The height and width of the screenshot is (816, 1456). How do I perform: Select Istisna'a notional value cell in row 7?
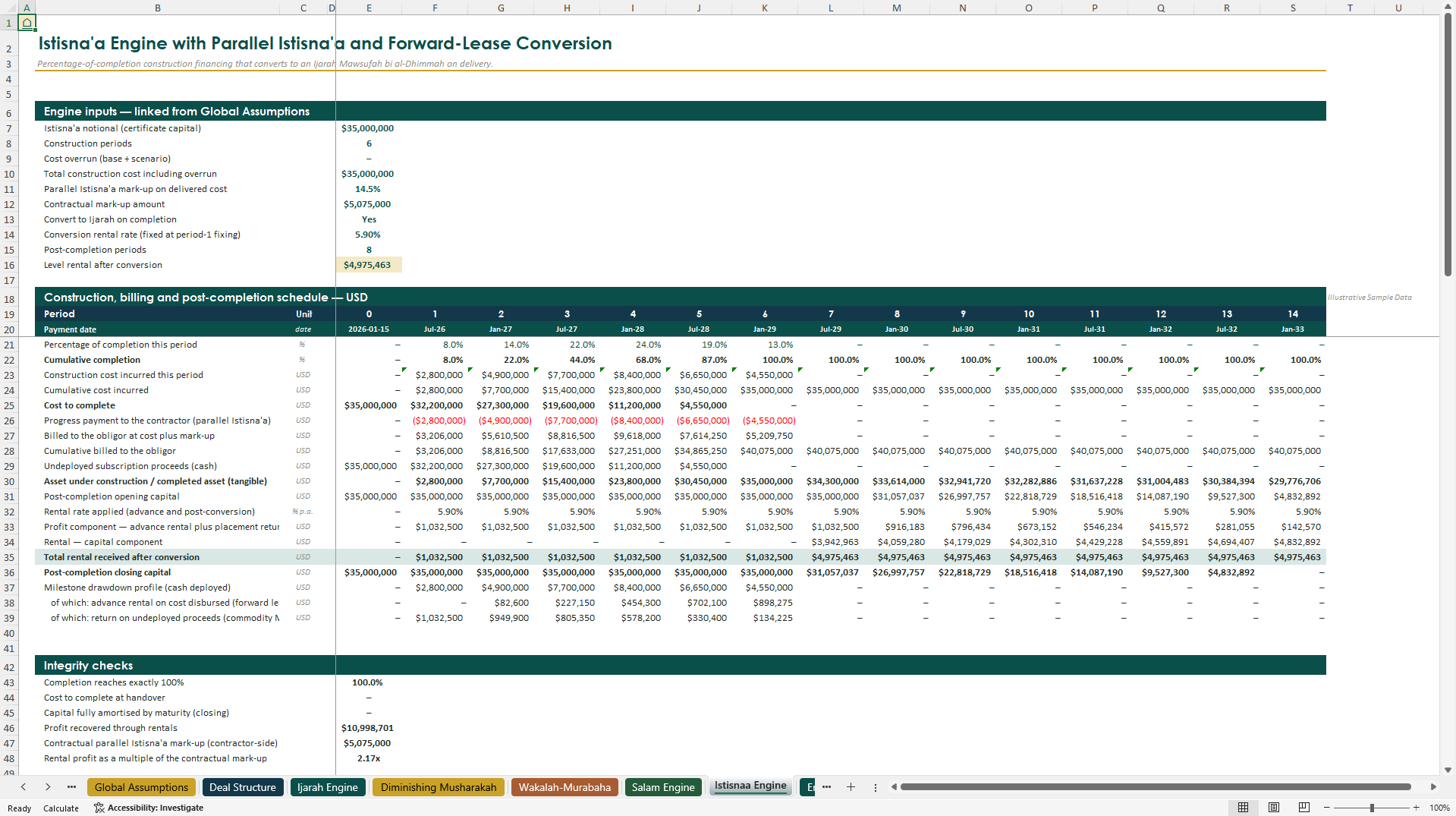coord(369,128)
